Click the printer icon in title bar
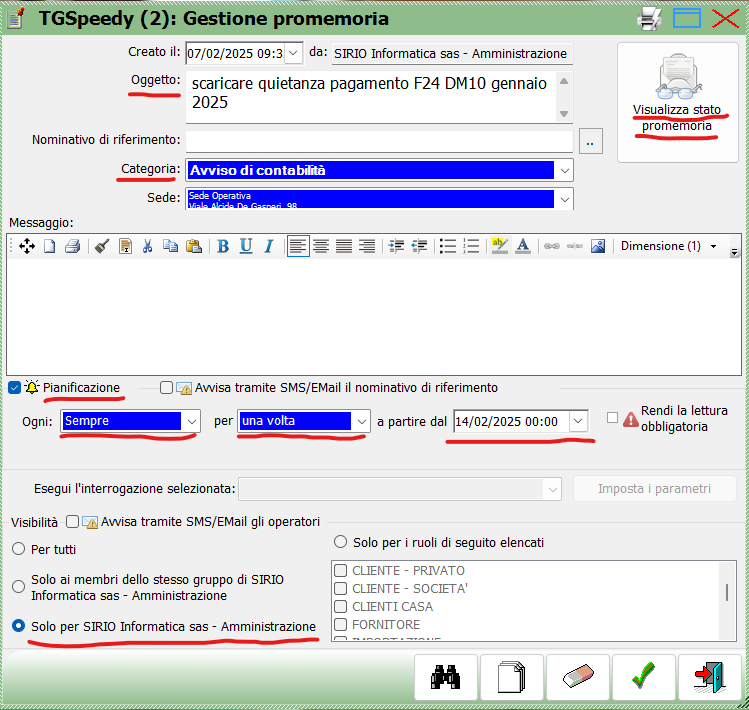This screenshot has height=710, width=749. coord(651,18)
